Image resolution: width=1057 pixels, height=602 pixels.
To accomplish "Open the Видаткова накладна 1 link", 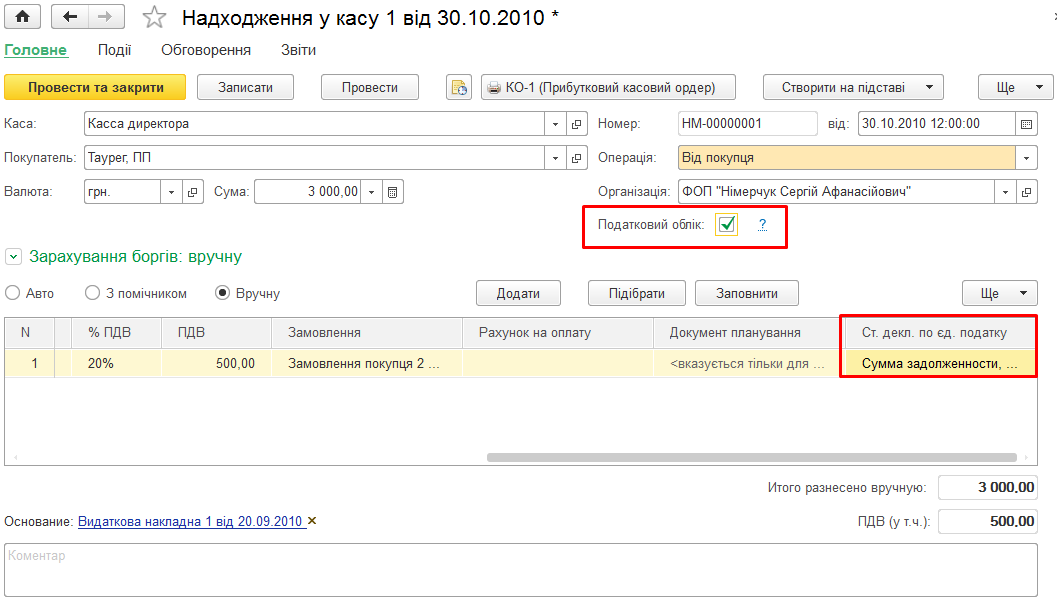I will [x=190, y=521].
